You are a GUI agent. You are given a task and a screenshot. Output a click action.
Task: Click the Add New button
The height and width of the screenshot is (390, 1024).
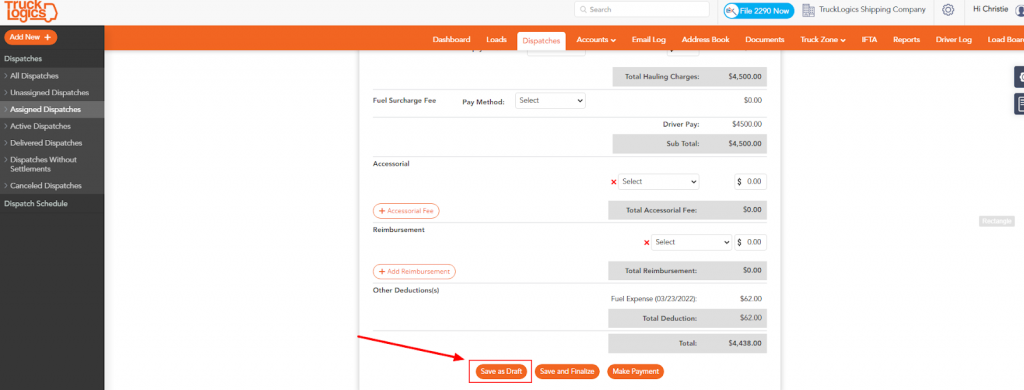(31, 37)
